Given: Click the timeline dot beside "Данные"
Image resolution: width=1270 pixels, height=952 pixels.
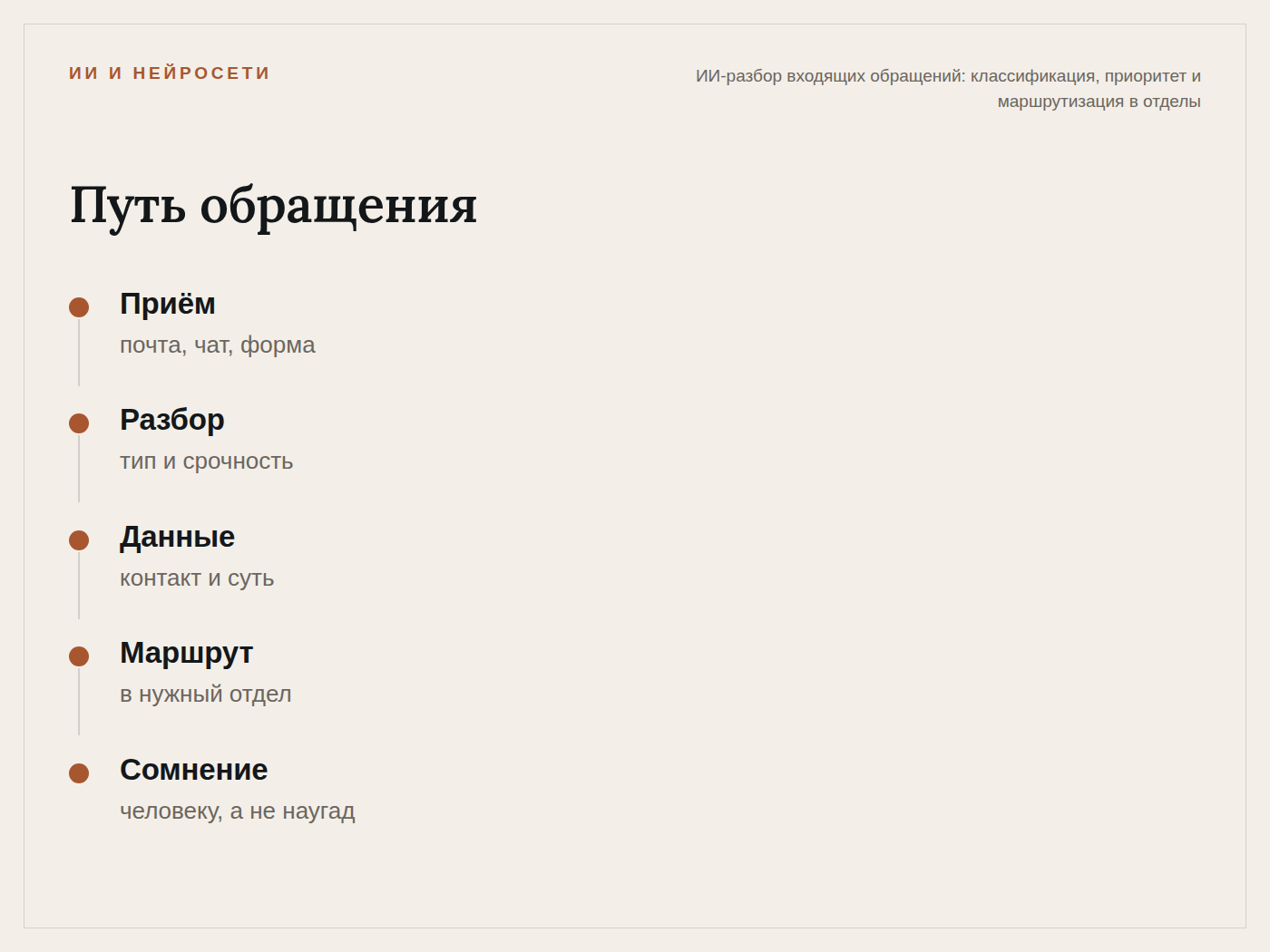Looking at the screenshot, I should click(79, 540).
